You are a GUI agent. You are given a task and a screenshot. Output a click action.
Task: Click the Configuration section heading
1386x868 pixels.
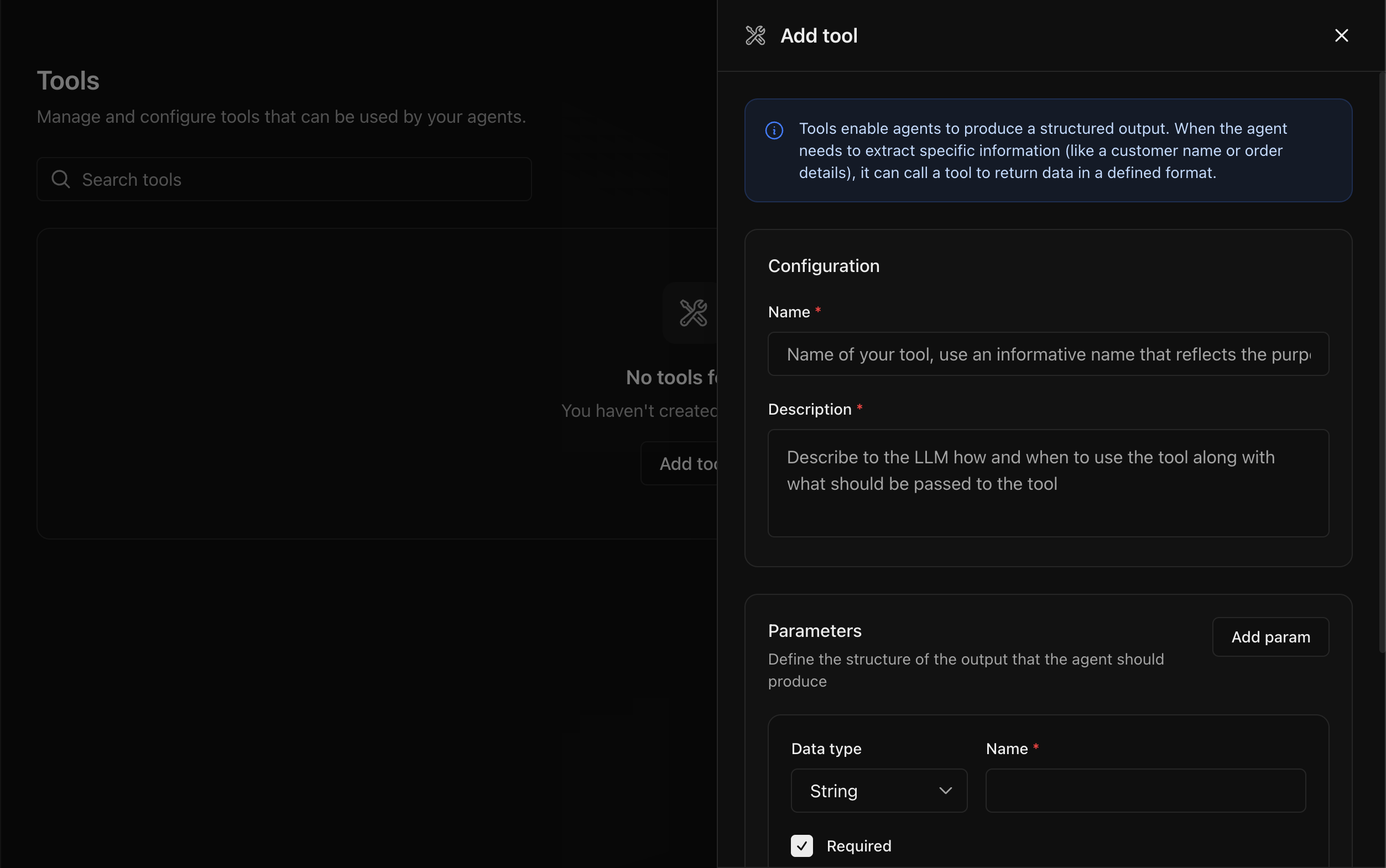[x=823, y=266]
